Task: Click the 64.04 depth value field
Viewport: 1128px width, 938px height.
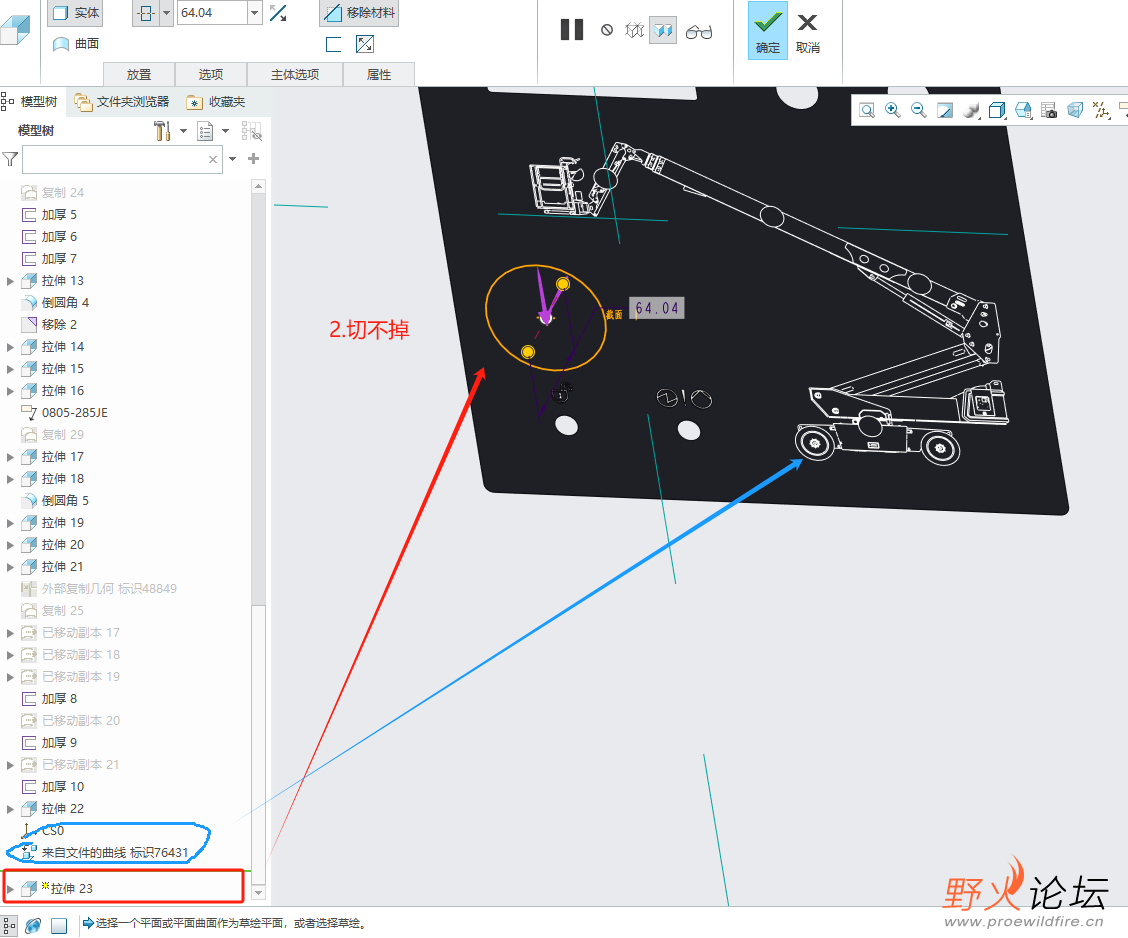Action: (212, 13)
